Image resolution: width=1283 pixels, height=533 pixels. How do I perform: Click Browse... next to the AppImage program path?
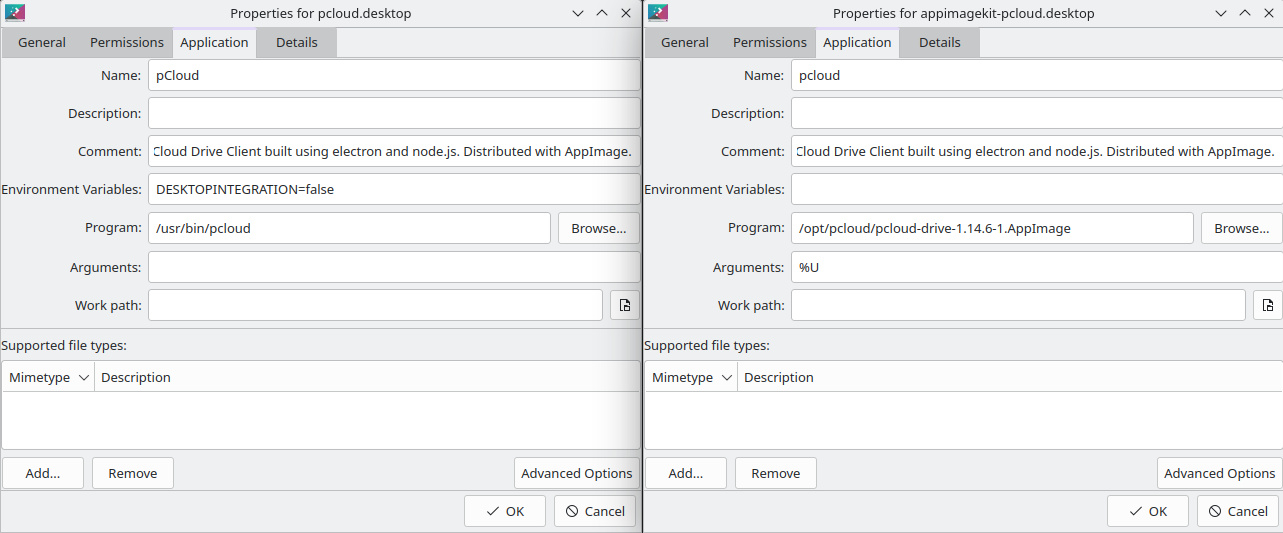coord(1241,228)
